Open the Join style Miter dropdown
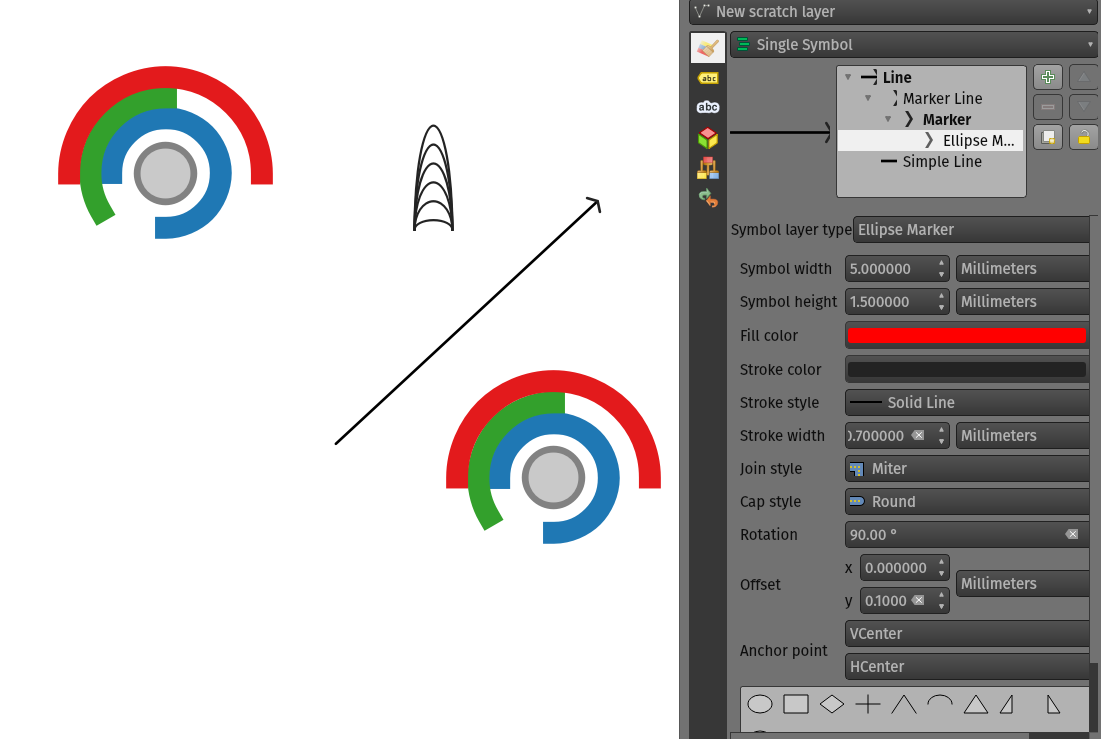Viewport: 1101px width, 739px height. [967, 469]
